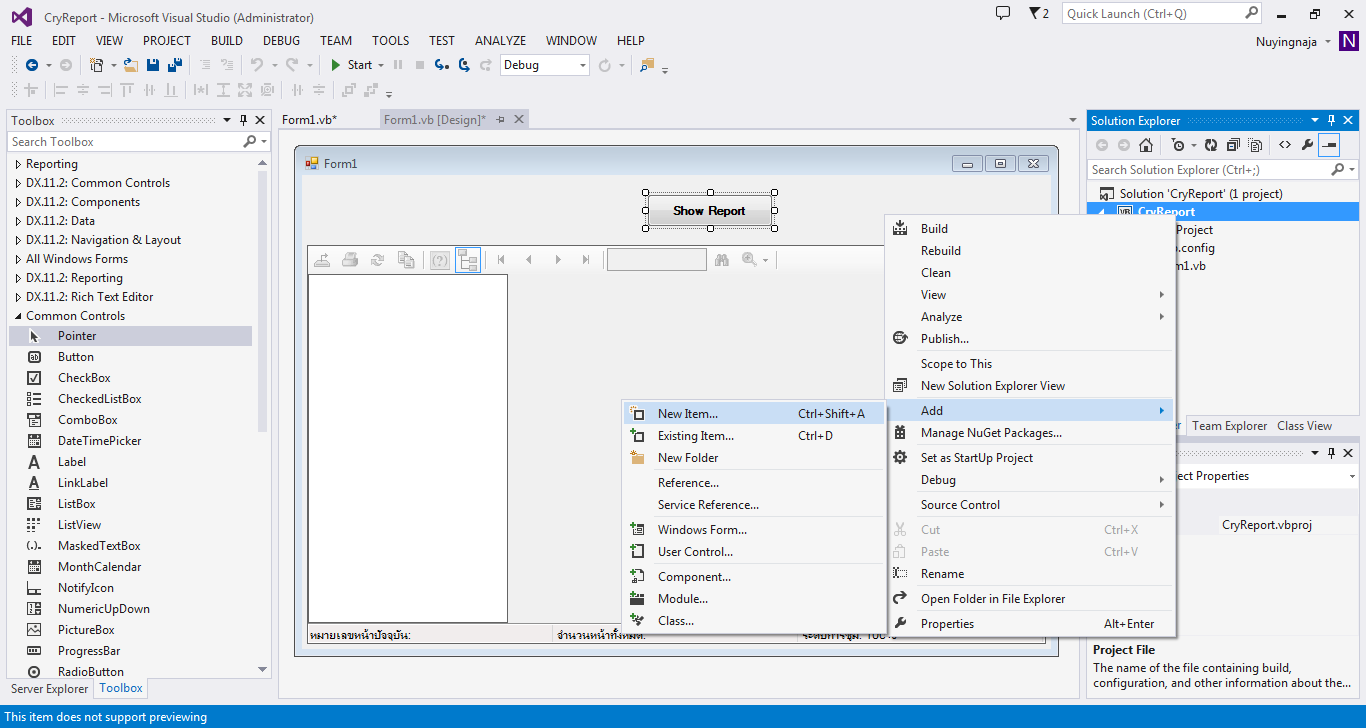This screenshot has height=728, width=1366.
Task: Click the Navigate Backward toolbar icon
Action: click(32, 65)
